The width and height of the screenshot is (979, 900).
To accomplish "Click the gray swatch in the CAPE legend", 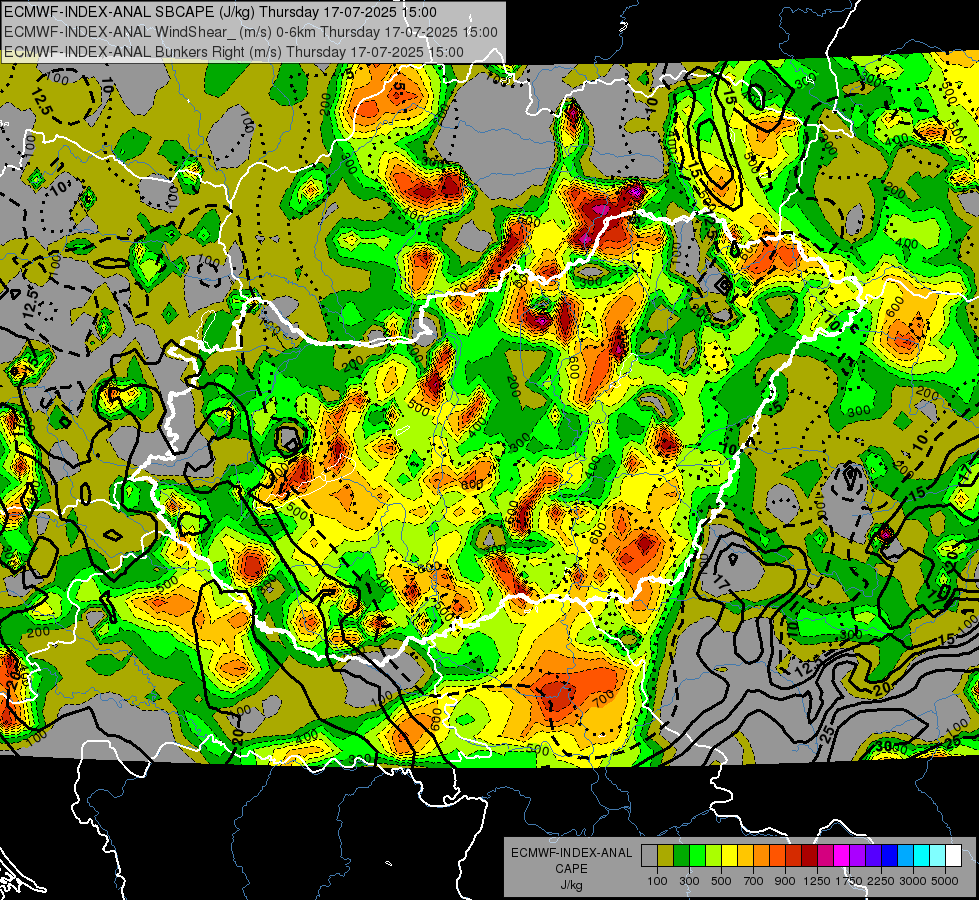I will [x=649, y=855].
